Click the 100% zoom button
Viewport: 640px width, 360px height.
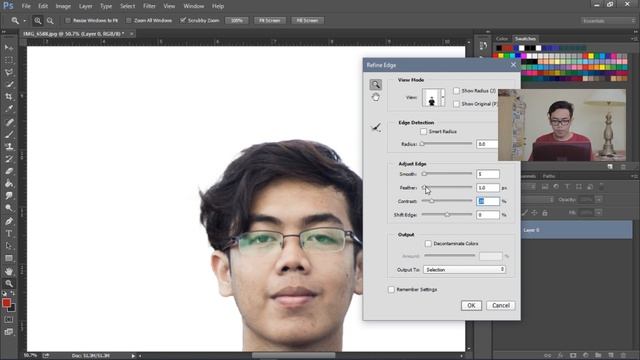[x=237, y=20]
